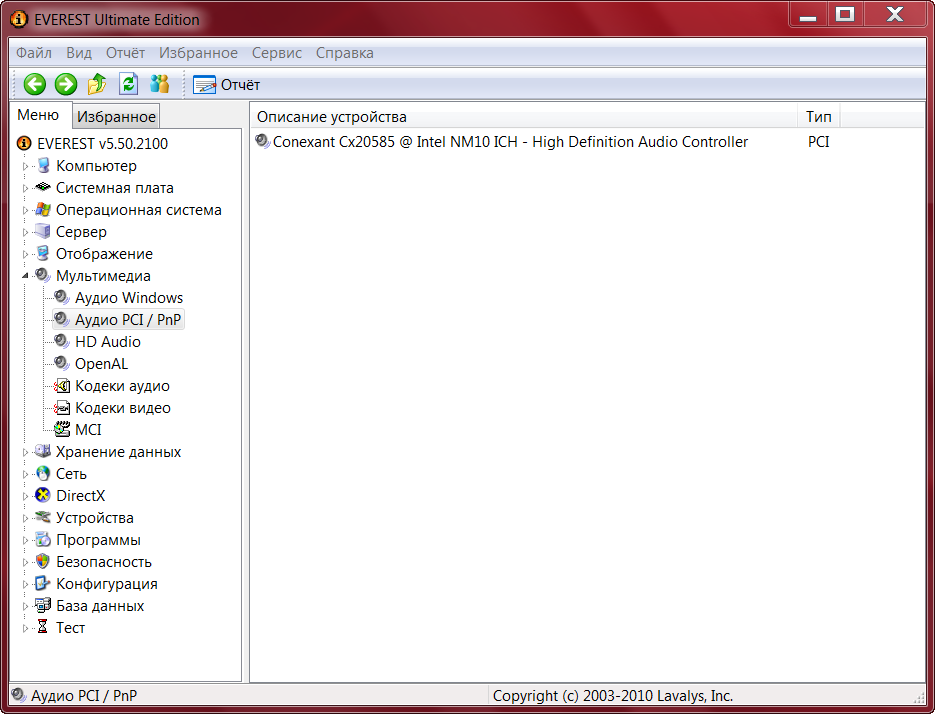Collapse the Мультимедиа tree node
Screen dimensions: 935x714
(x=26, y=276)
